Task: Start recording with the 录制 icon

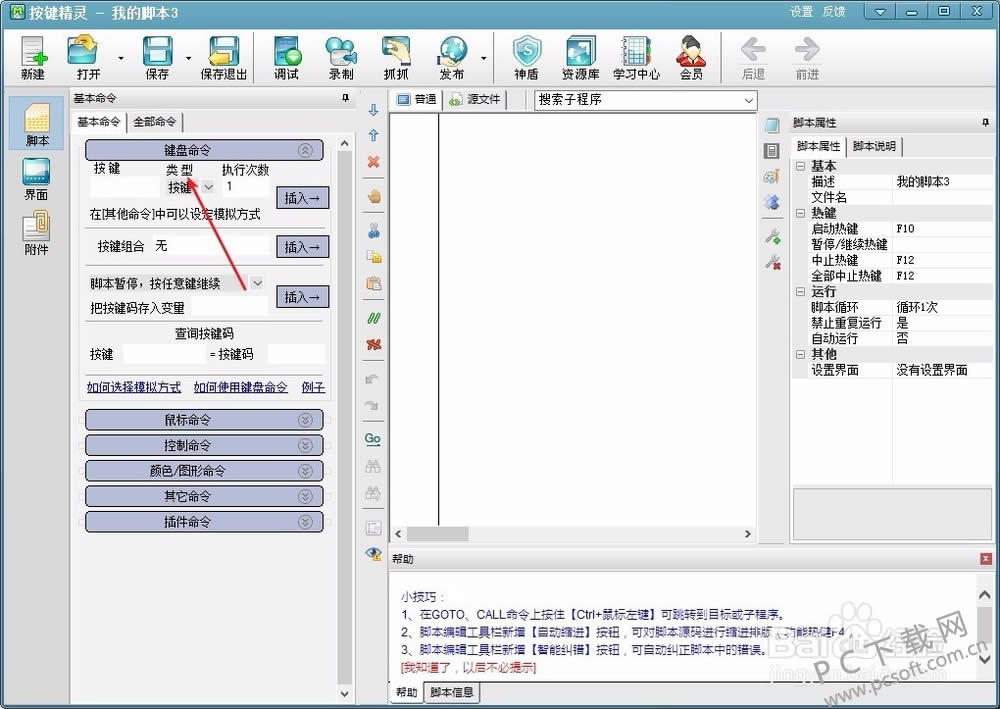Action: pyautogui.click(x=341, y=56)
